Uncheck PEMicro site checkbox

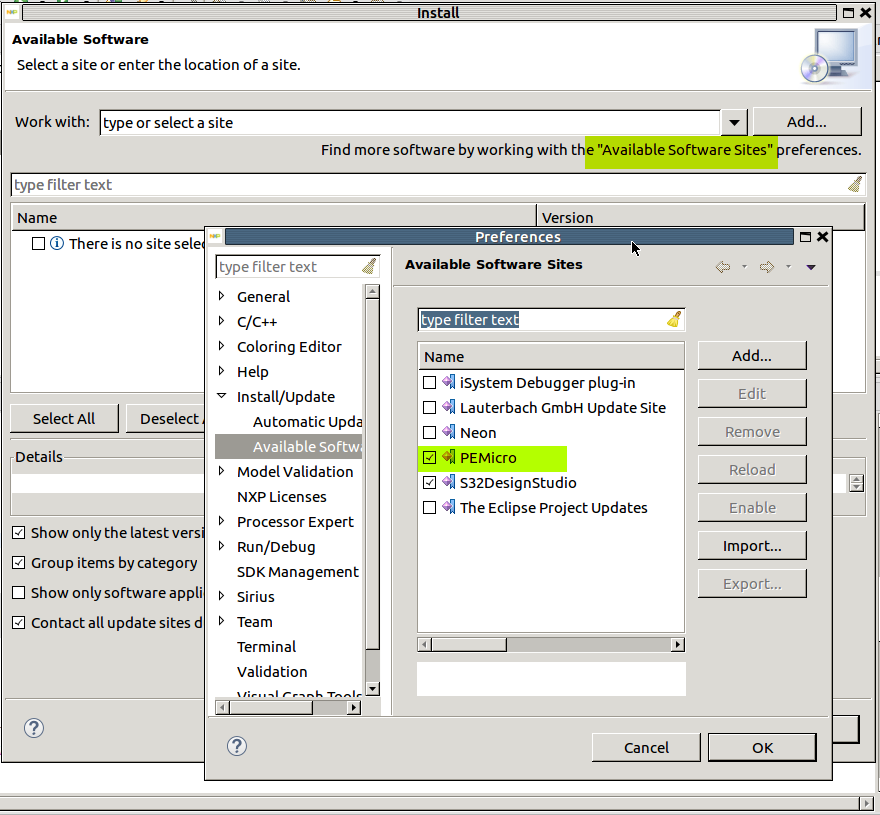coord(429,457)
